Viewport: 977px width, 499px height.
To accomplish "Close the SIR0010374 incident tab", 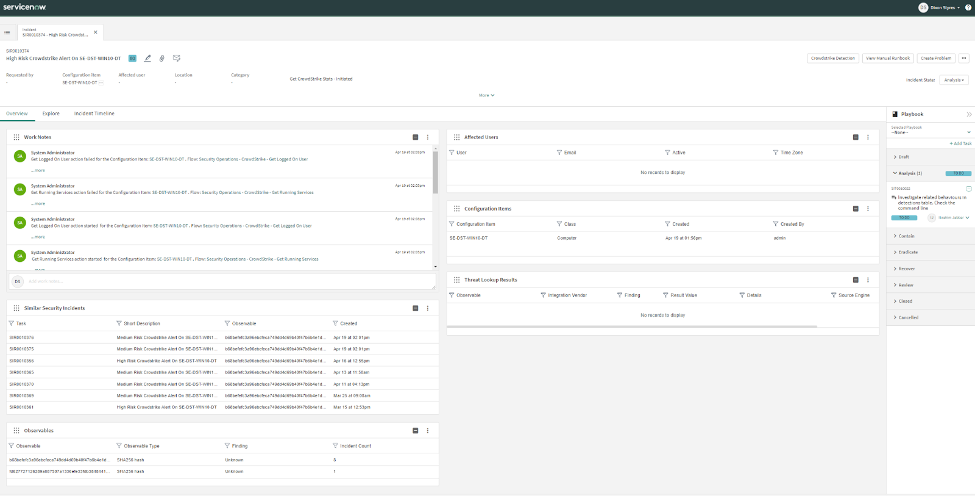I will [x=95, y=32].
